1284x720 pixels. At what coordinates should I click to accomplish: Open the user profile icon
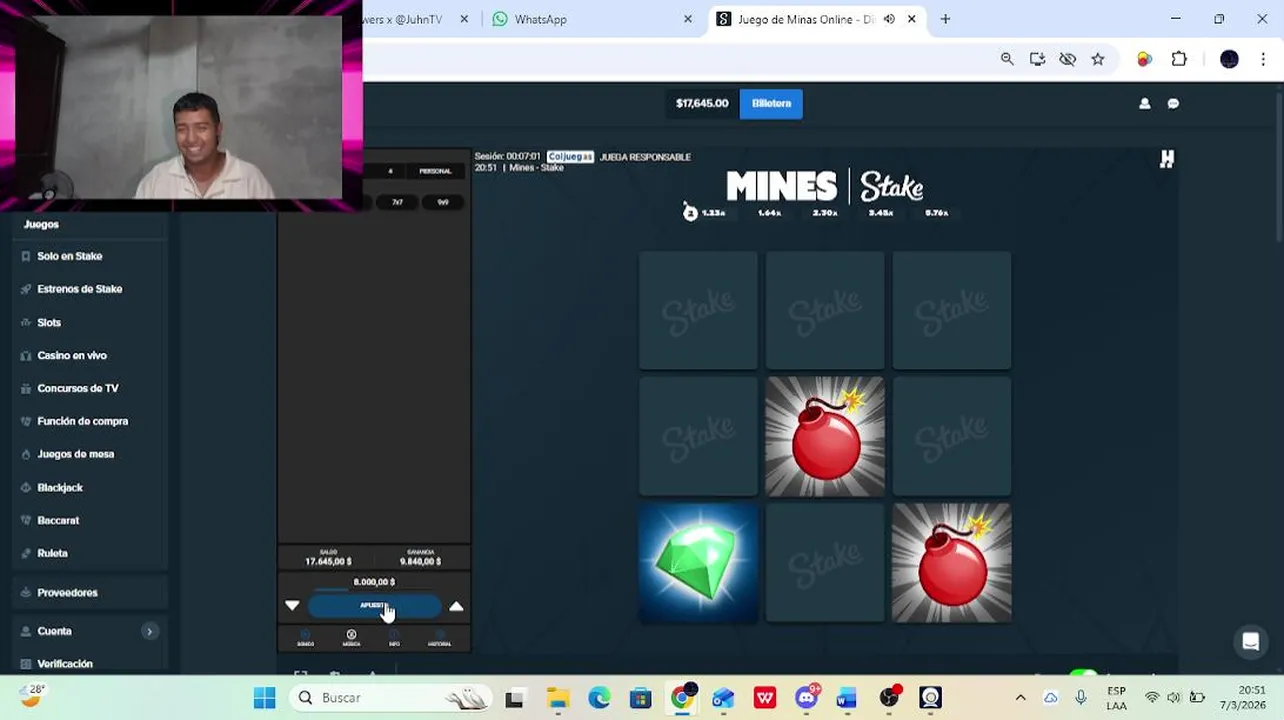pos(1145,103)
